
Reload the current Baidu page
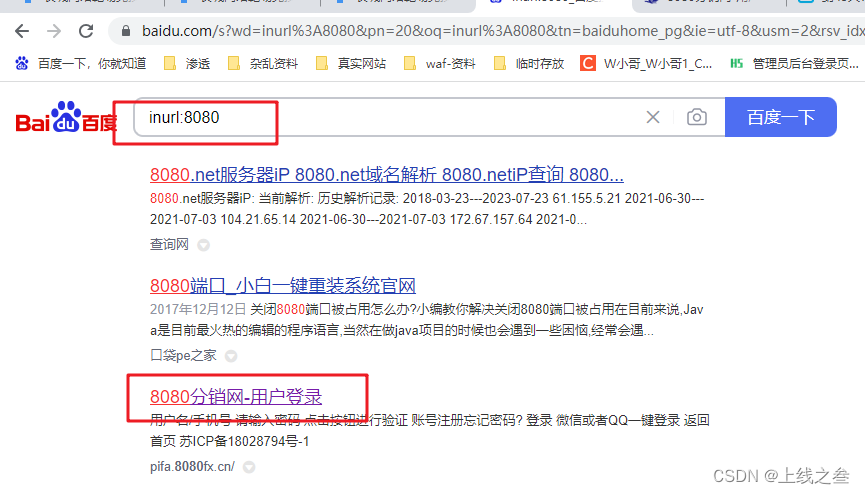(x=86, y=31)
